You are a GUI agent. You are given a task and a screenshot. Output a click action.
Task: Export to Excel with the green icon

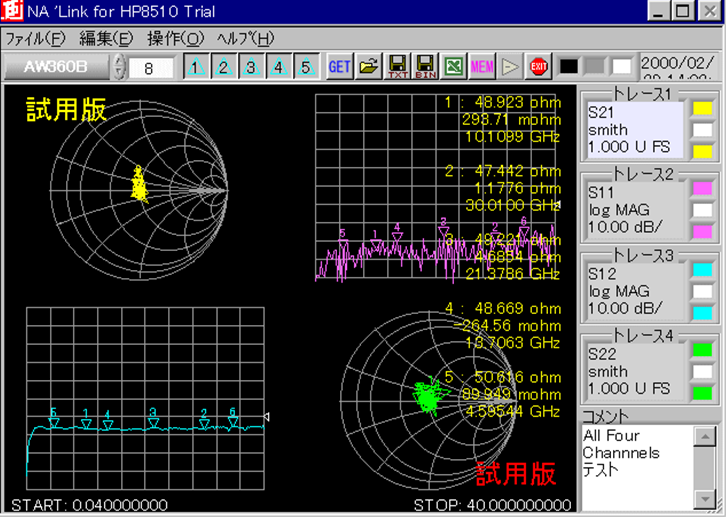coord(453,67)
